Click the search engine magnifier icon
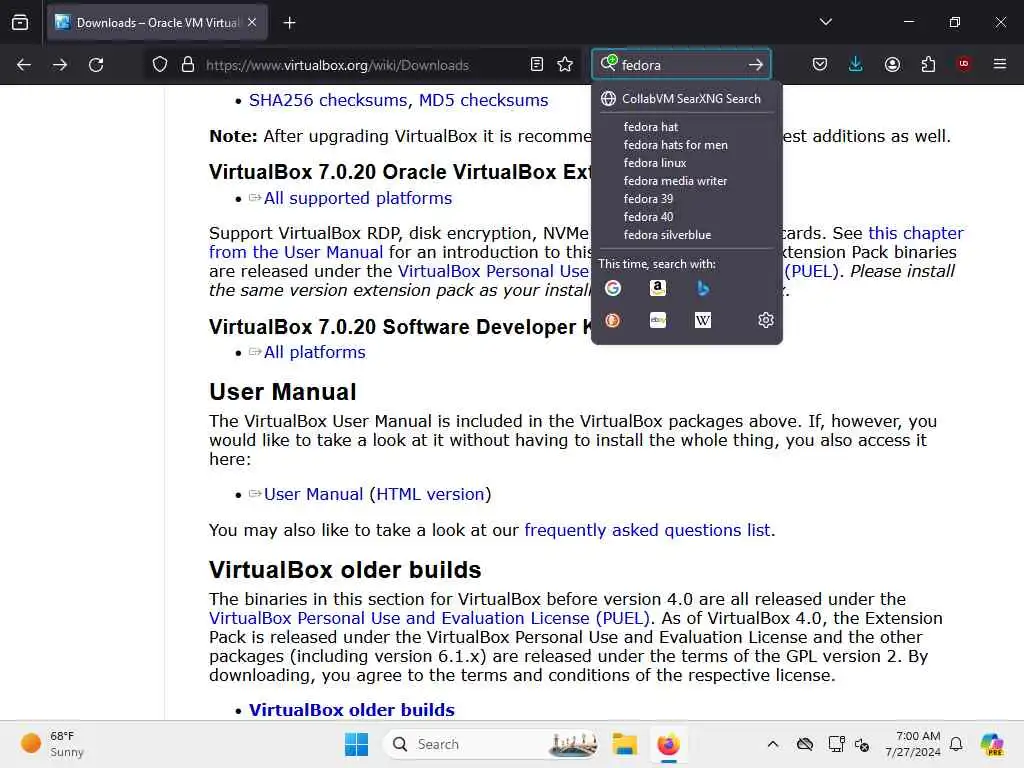Screen dimensions: 1024x768 (608, 63)
